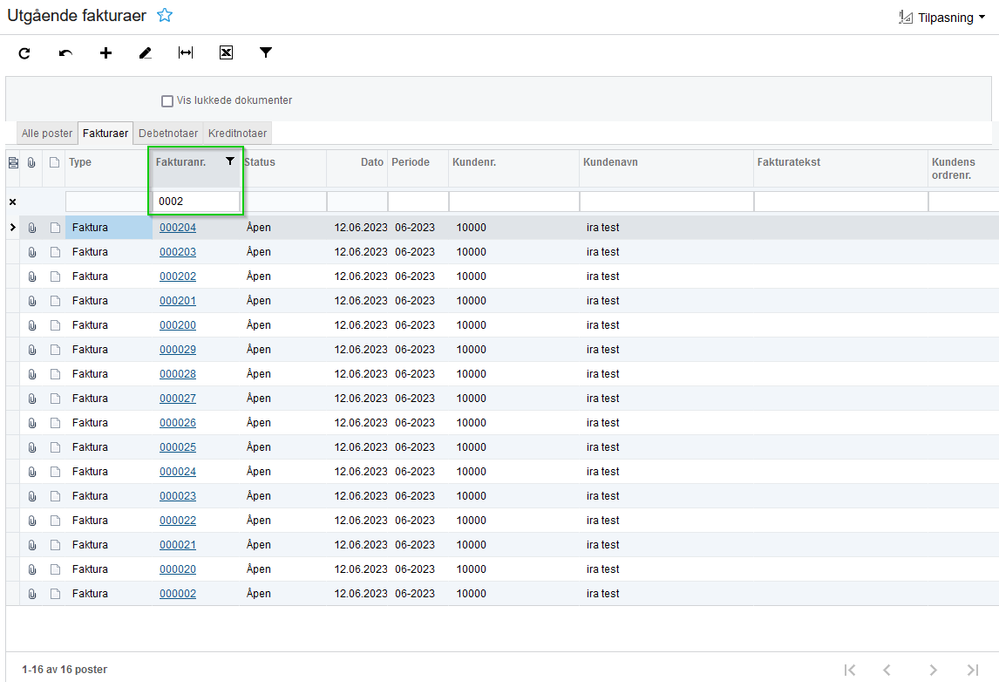Image resolution: width=999 pixels, height=682 pixels.
Task: Go to the last page
Action: (x=972, y=670)
